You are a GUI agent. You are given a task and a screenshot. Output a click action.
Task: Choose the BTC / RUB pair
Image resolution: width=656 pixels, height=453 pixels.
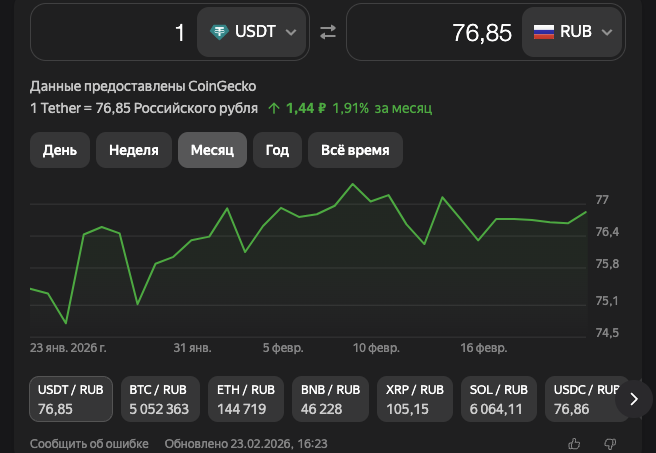[x=159, y=399]
